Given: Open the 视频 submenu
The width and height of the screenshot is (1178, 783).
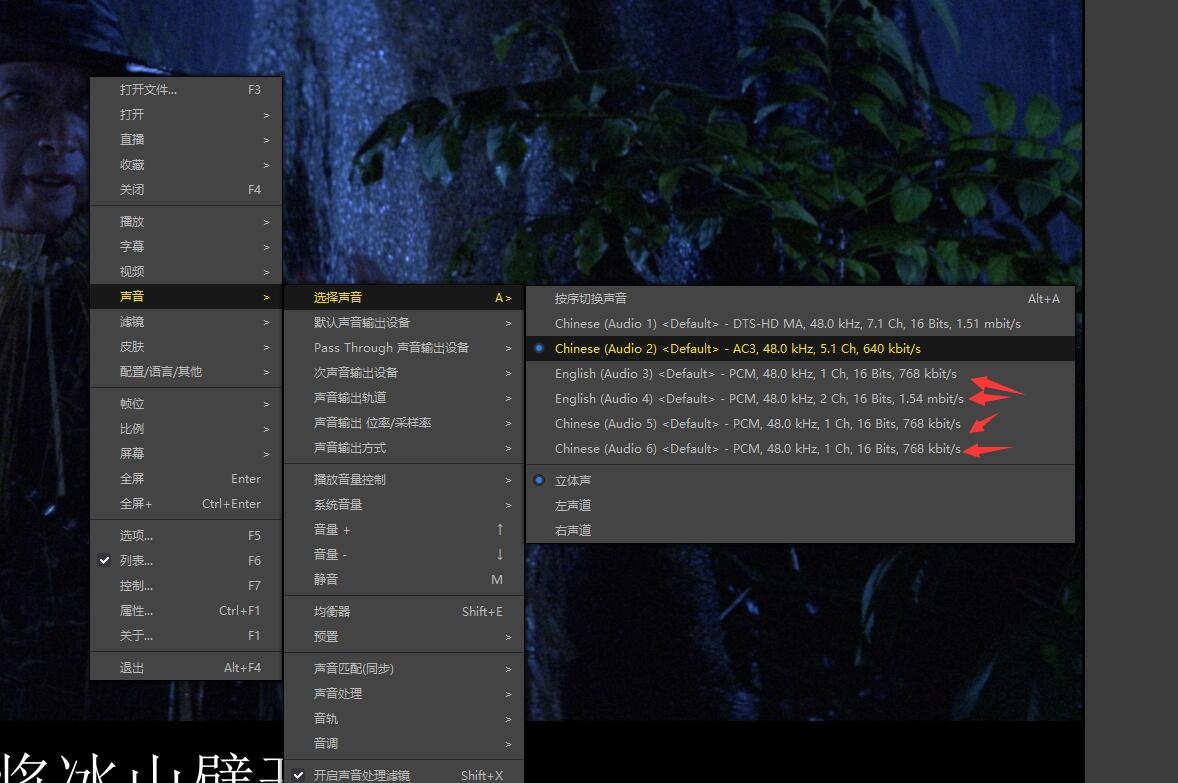Looking at the screenshot, I should point(186,271).
